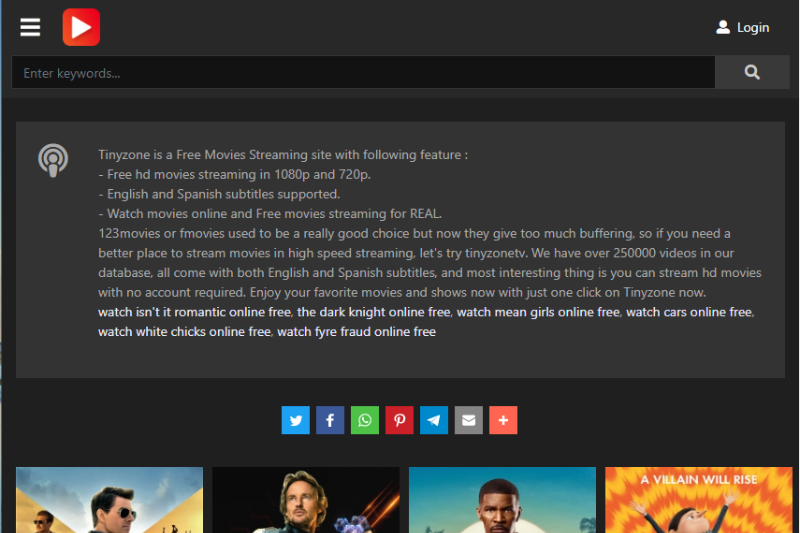Open 'the dark knight online free' link
Screen dimensions: 800x533
tap(373, 312)
